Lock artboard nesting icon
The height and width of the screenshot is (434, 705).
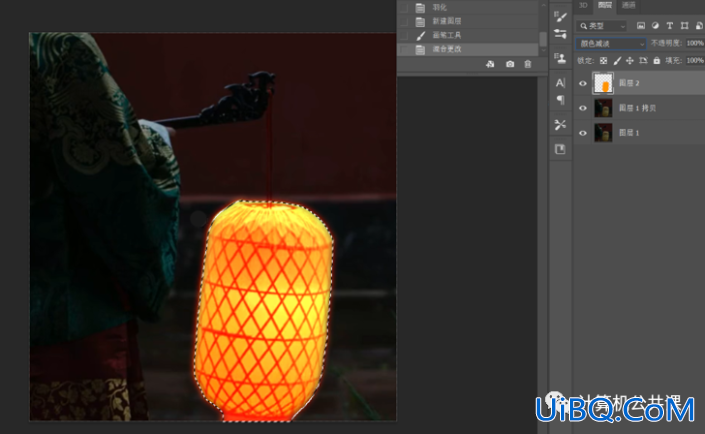pyautogui.click(x=643, y=60)
